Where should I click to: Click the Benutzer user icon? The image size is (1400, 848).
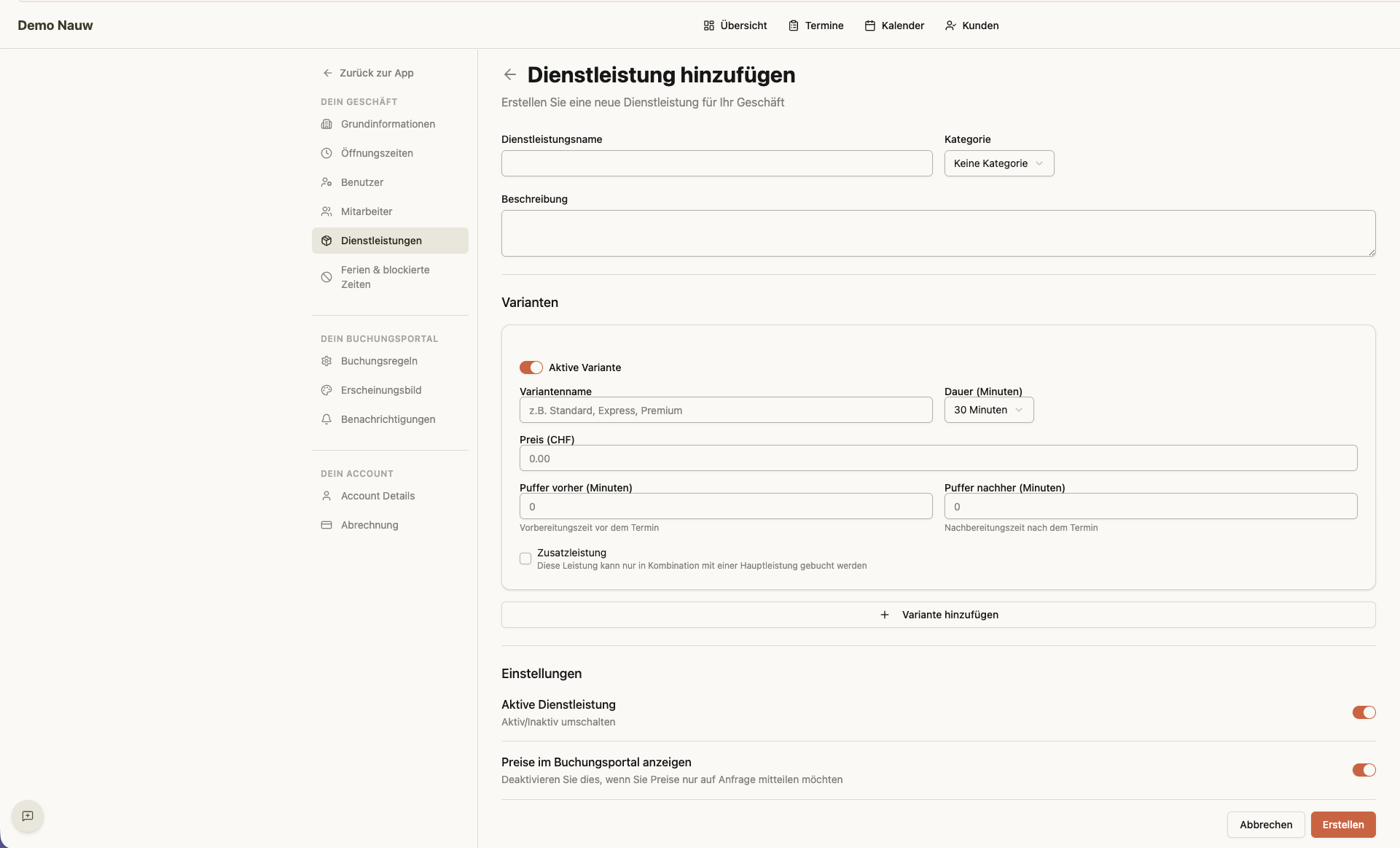click(326, 182)
